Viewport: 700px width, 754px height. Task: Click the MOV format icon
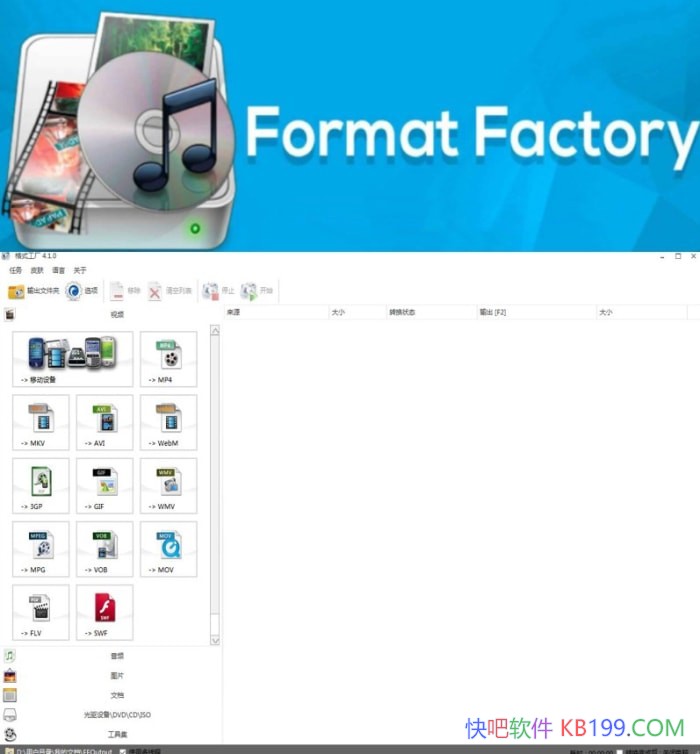[168, 549]
